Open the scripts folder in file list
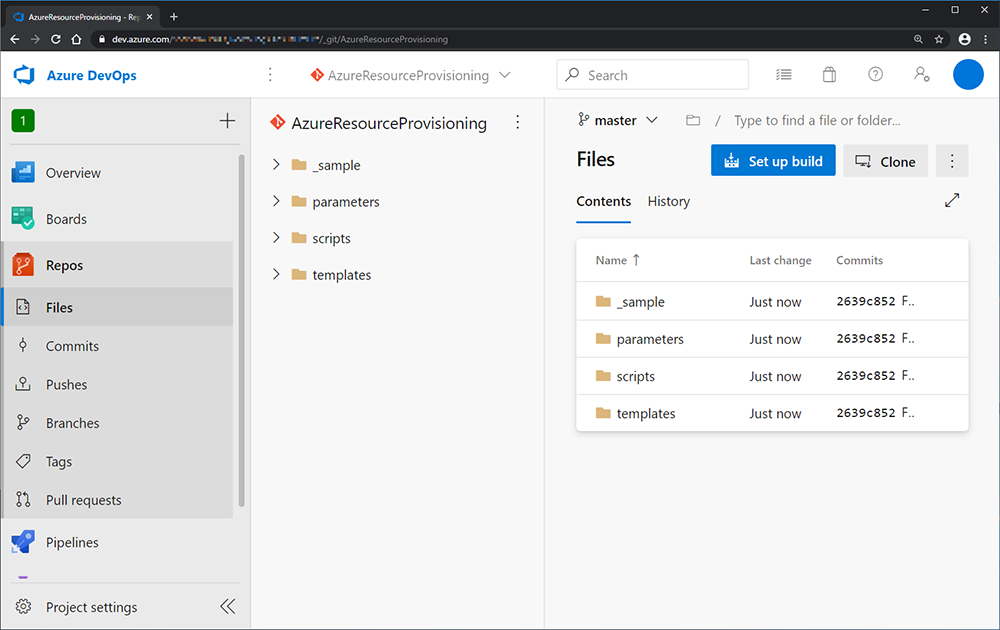1000x630 pixels. (x=635, y=376)
